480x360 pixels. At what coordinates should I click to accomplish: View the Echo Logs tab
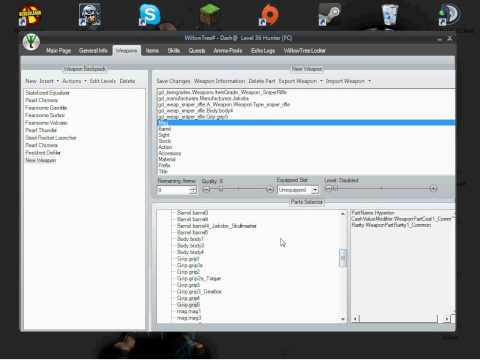click(x=263, y=51)
